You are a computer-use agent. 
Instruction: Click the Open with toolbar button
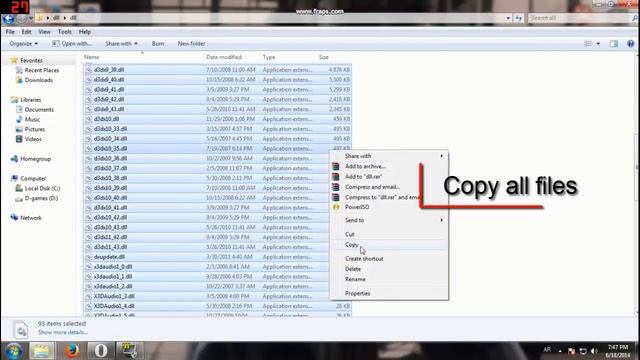click(x=72, y=44)
